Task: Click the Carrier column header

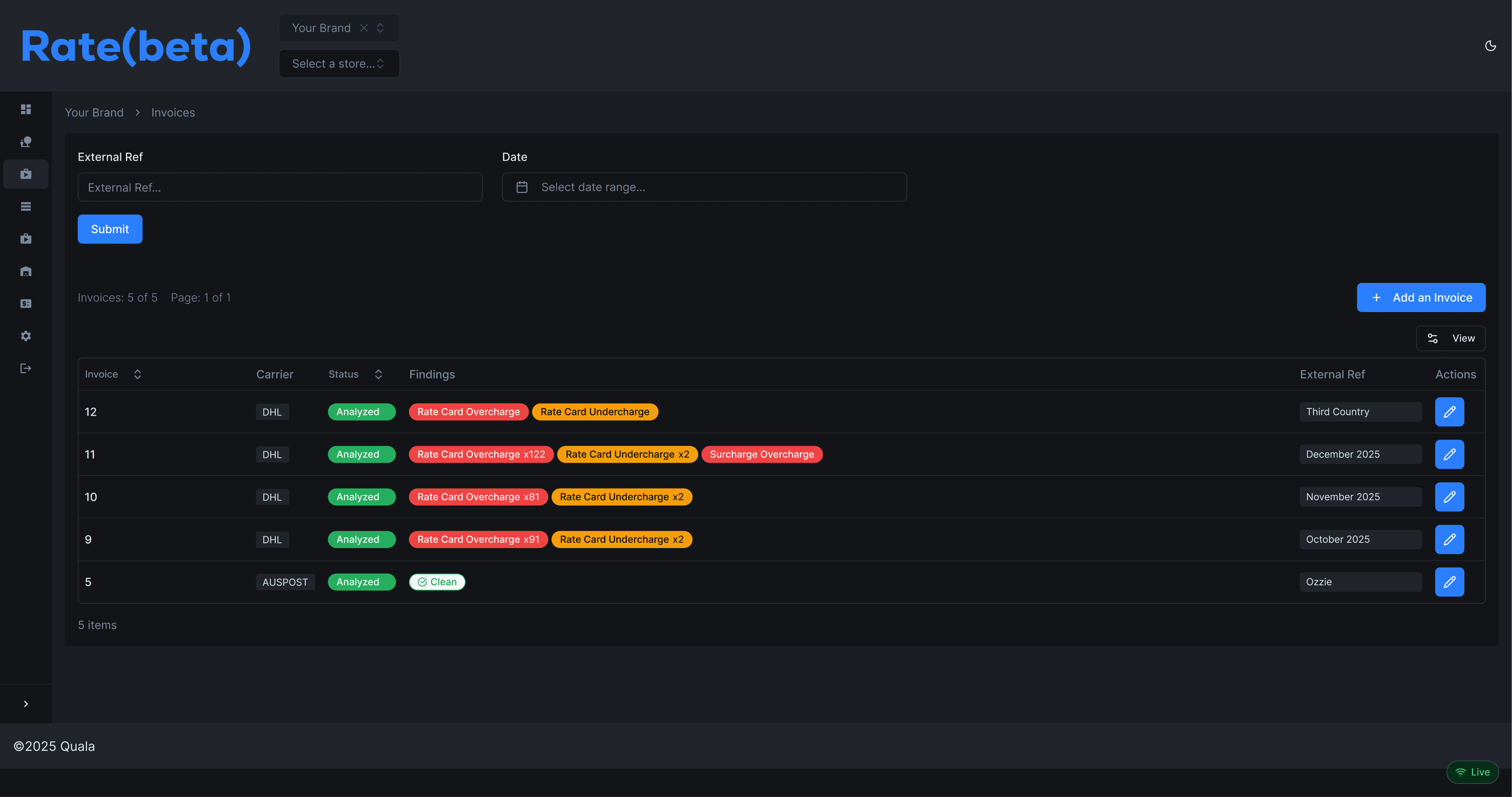Action: click(x=275, y=374)
